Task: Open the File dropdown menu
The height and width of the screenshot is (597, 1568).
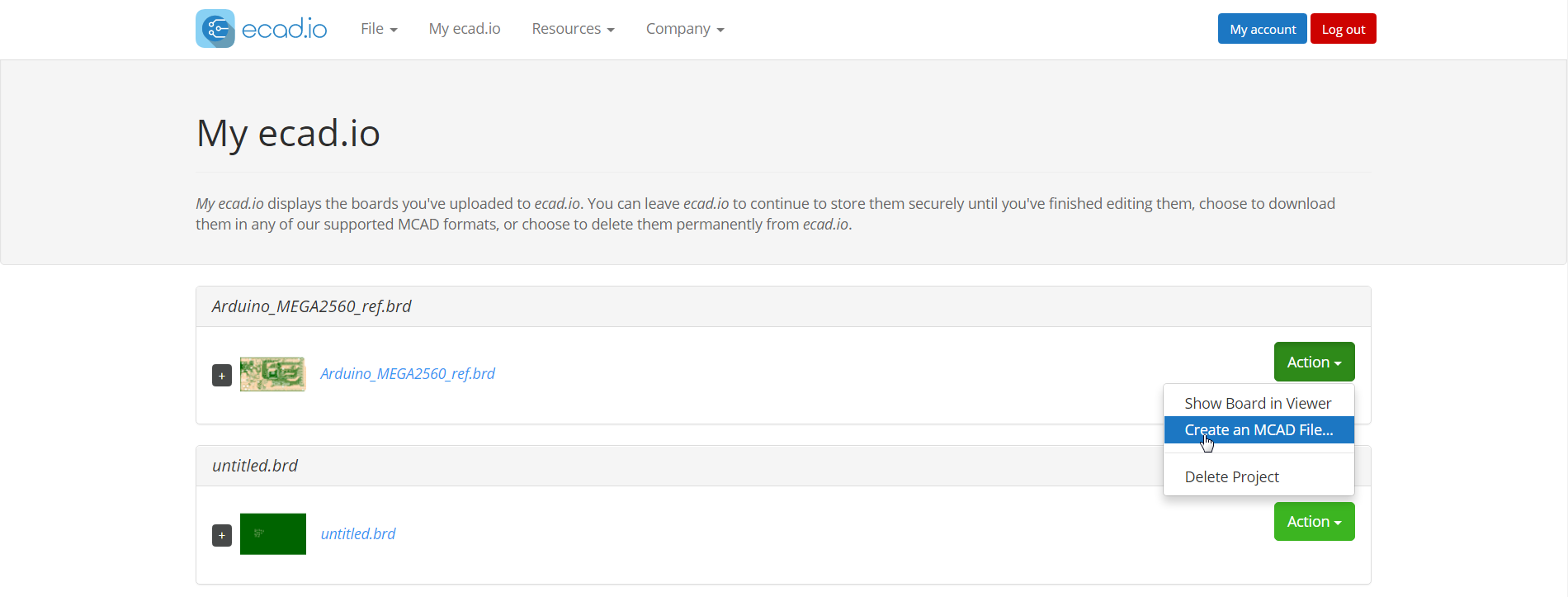Action: [x=379, y=29]
